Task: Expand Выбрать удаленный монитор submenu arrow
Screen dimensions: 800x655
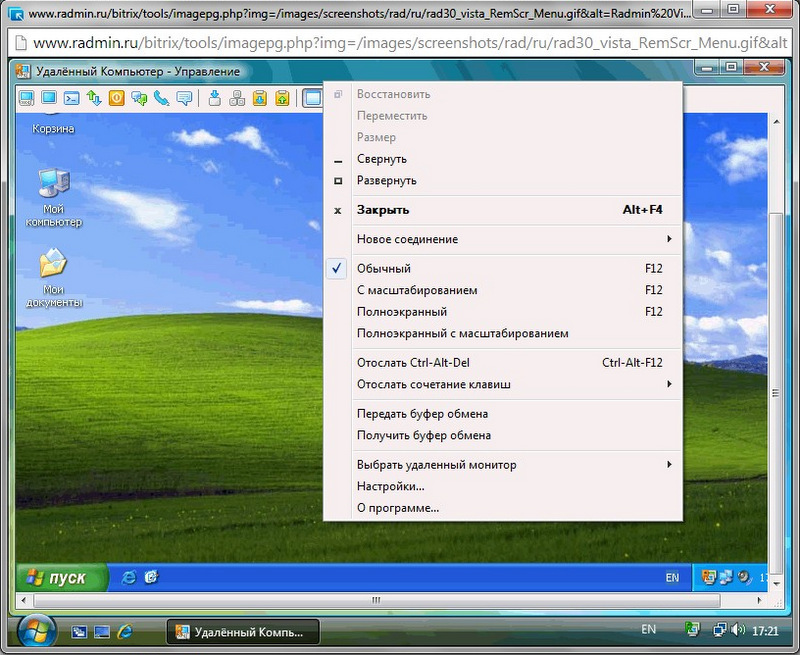Action: 669,464
